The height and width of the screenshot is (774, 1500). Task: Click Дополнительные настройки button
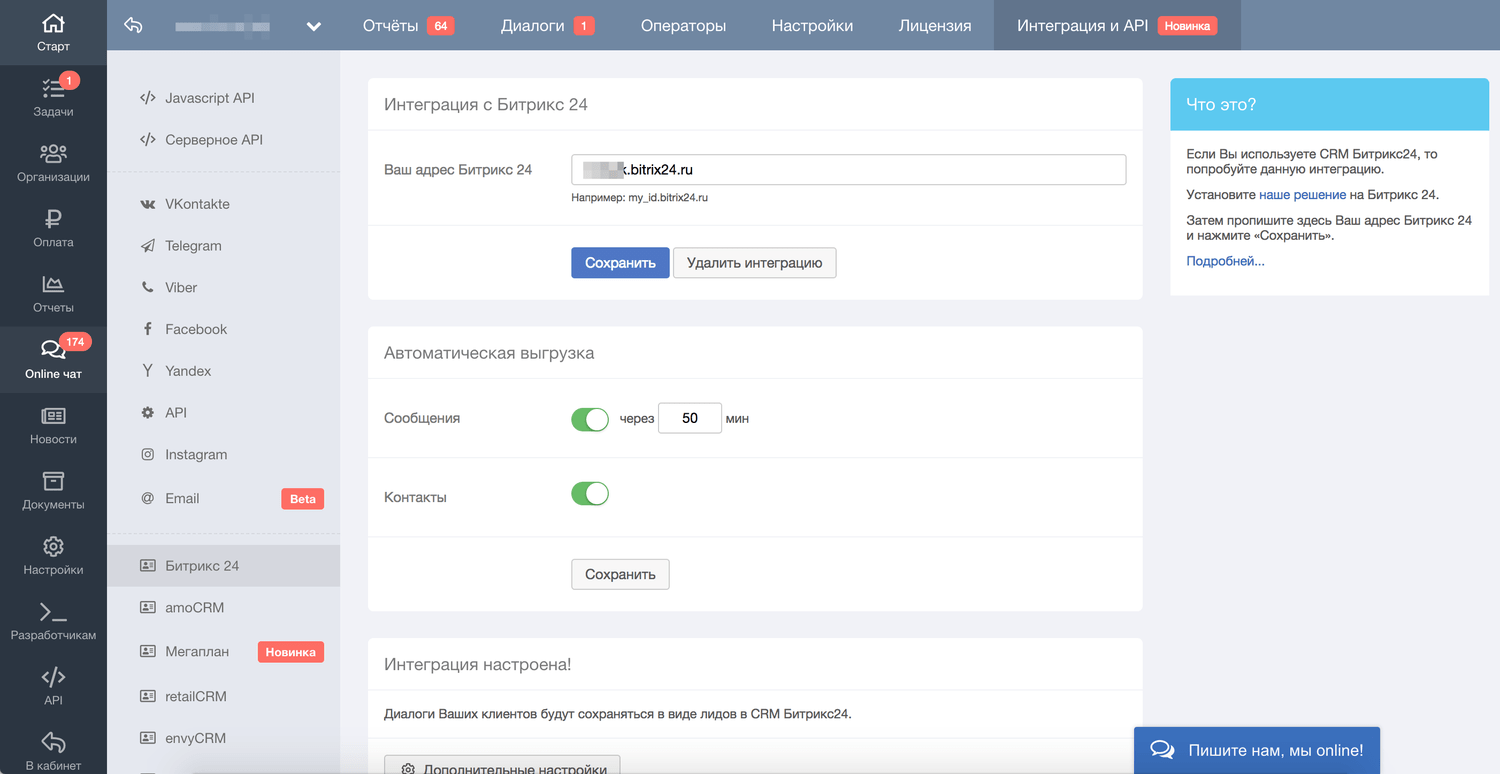(x=502, y=765)
